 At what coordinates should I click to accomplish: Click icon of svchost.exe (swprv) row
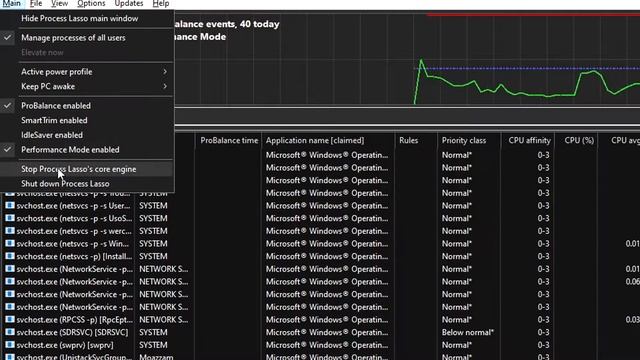[10, 344]
